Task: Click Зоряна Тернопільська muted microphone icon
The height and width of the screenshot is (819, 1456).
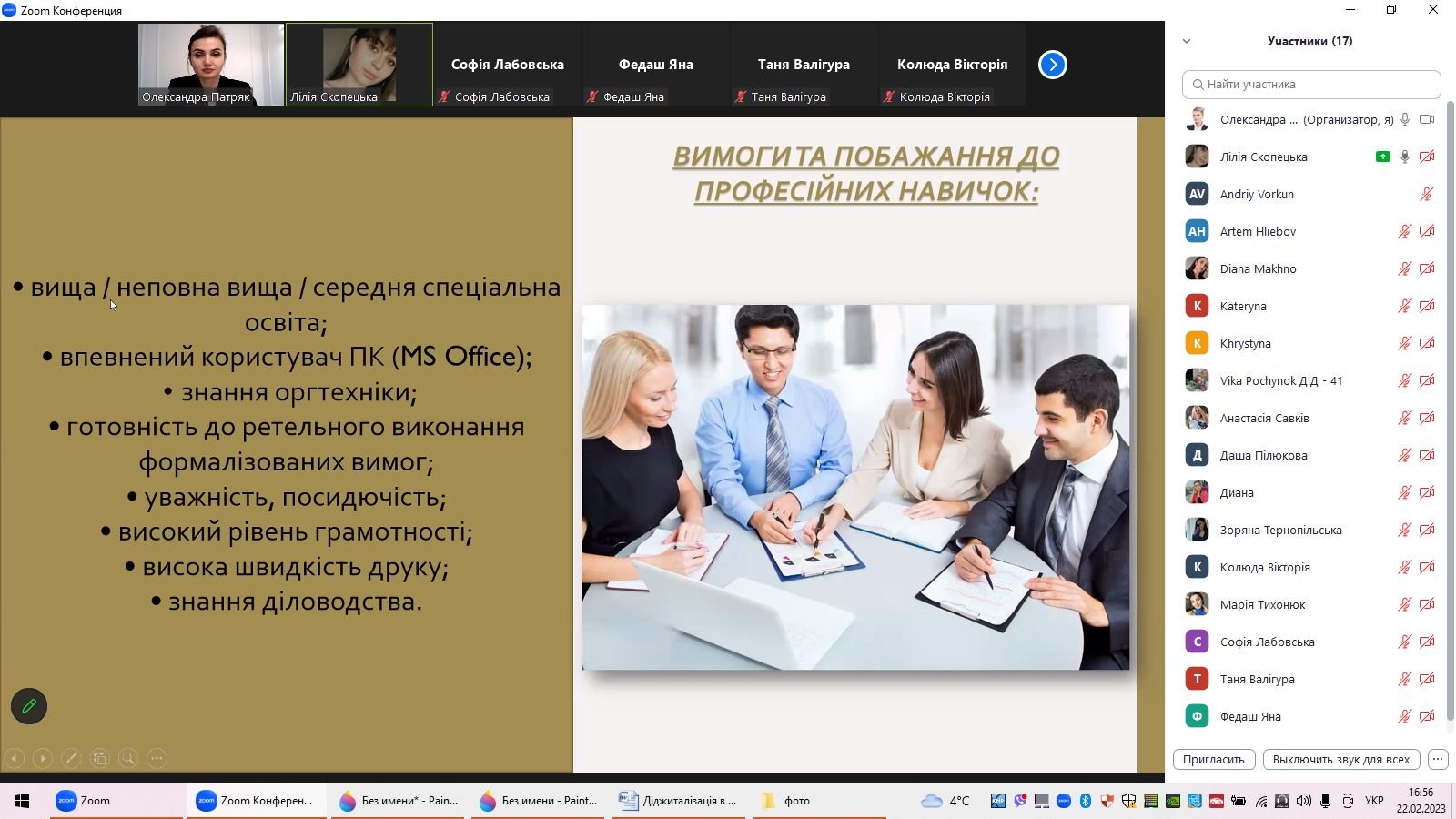Action: click(x=1405, y=530)
